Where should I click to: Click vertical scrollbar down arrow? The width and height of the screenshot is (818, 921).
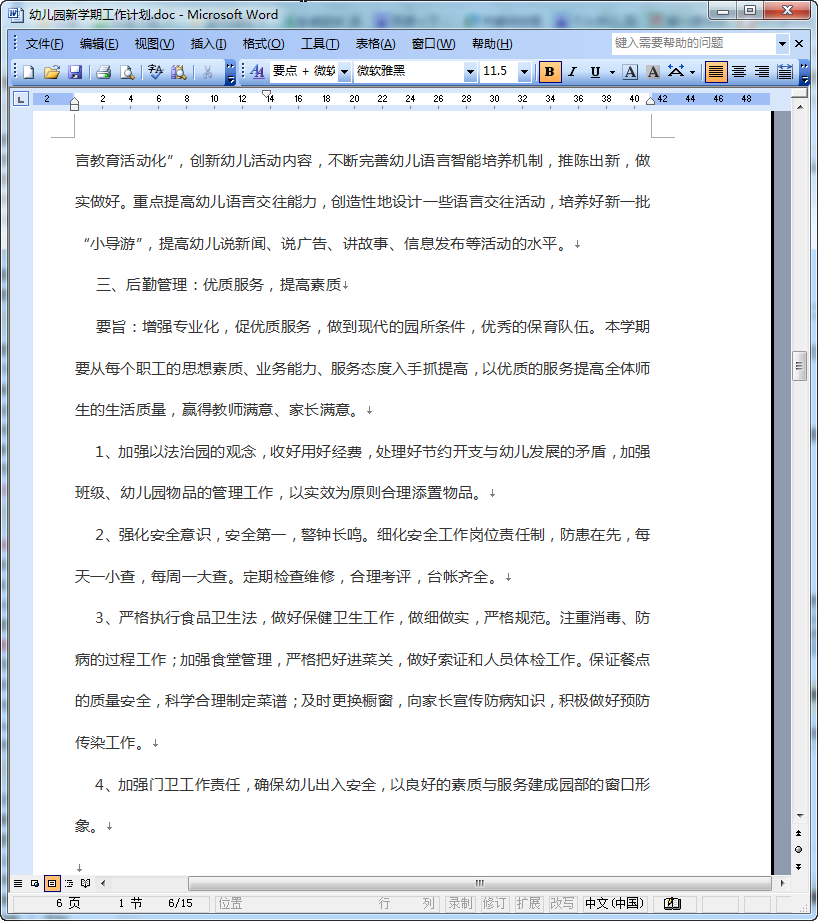click(x=799, y=816)
